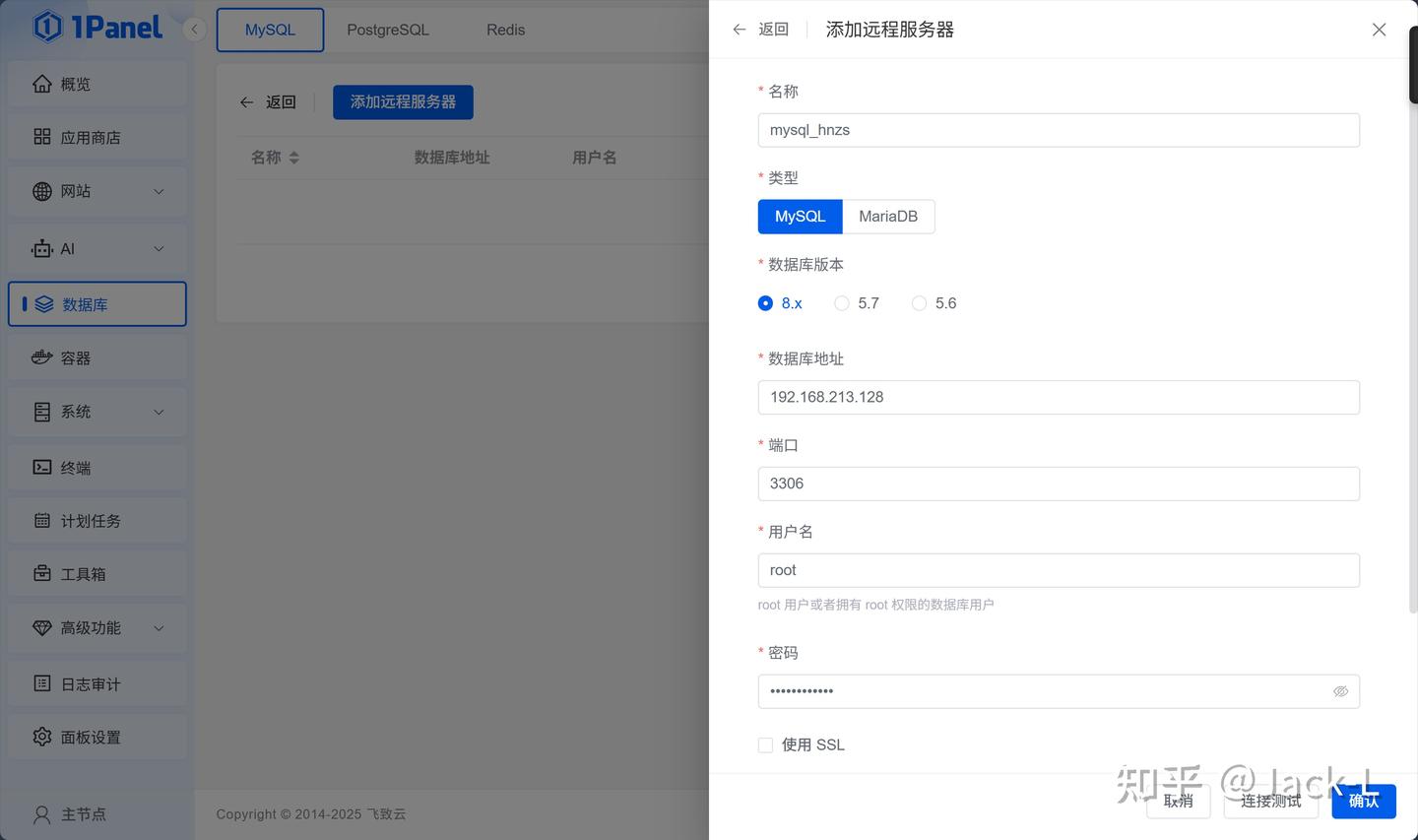Click the 数据库地址 input field
The image size is (1418, 840).
[x=1059, y=397]
